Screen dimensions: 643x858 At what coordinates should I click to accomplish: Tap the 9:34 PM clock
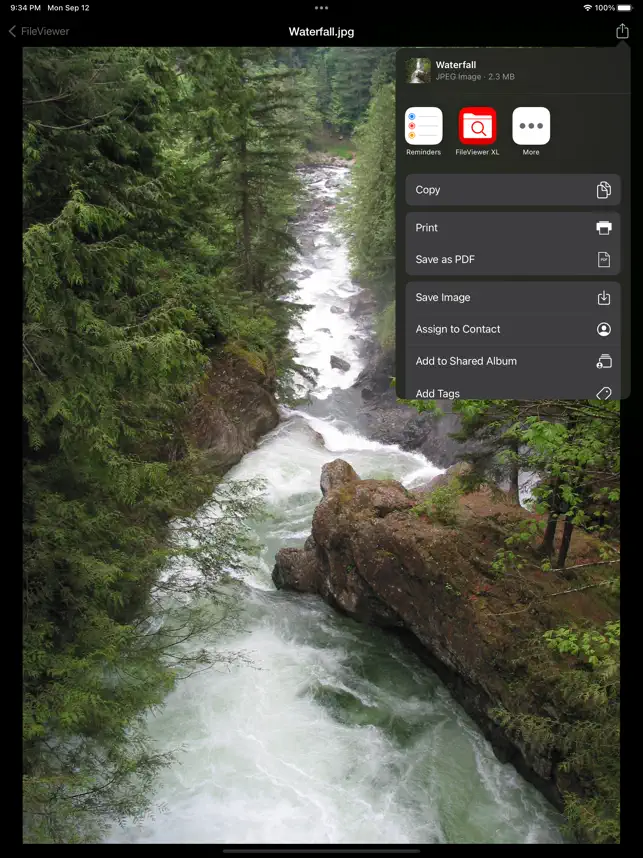pos(26,8)
